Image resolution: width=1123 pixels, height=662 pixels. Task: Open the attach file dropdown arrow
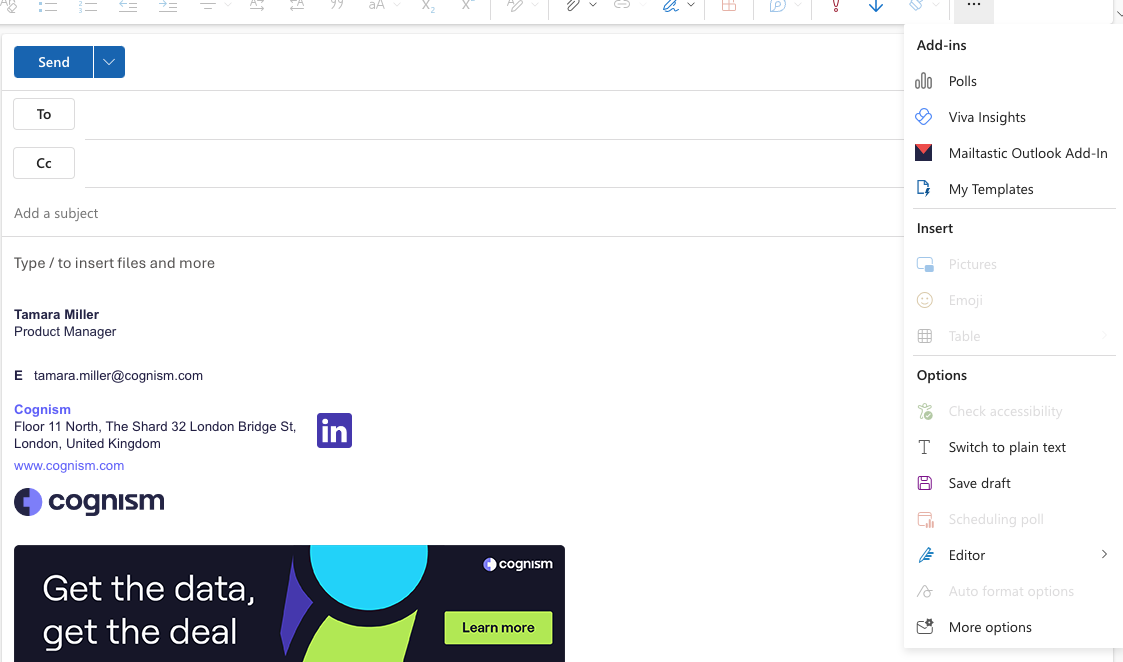click(x=593, y=5)
